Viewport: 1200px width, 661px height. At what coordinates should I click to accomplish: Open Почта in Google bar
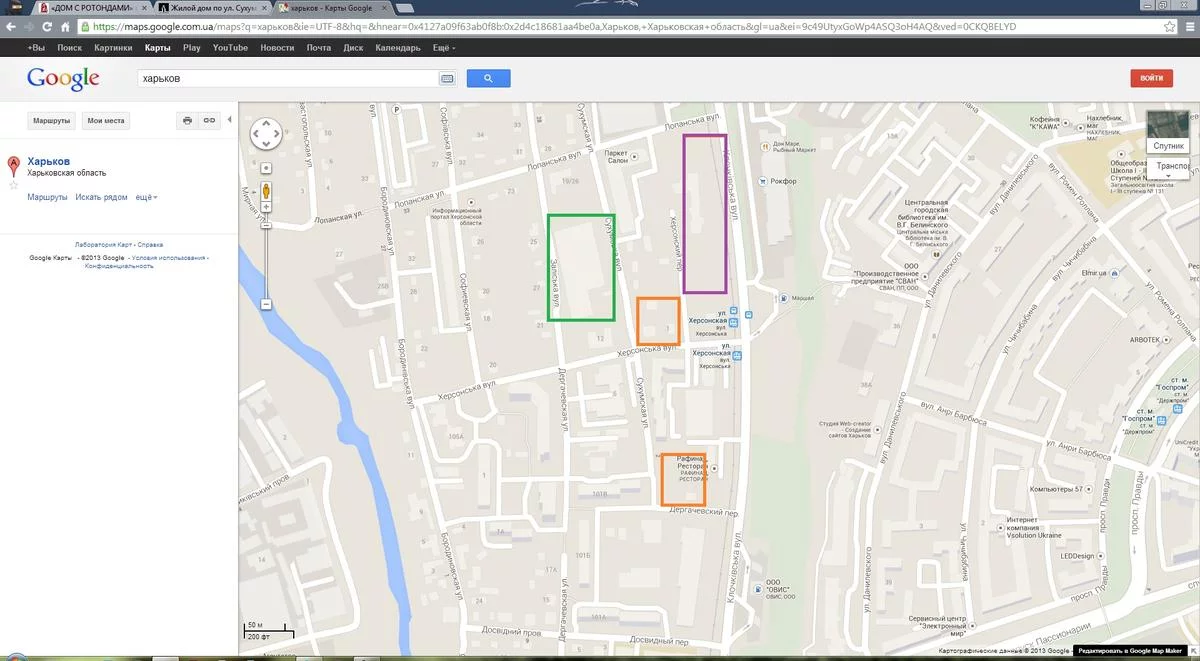tap(319, 48)
